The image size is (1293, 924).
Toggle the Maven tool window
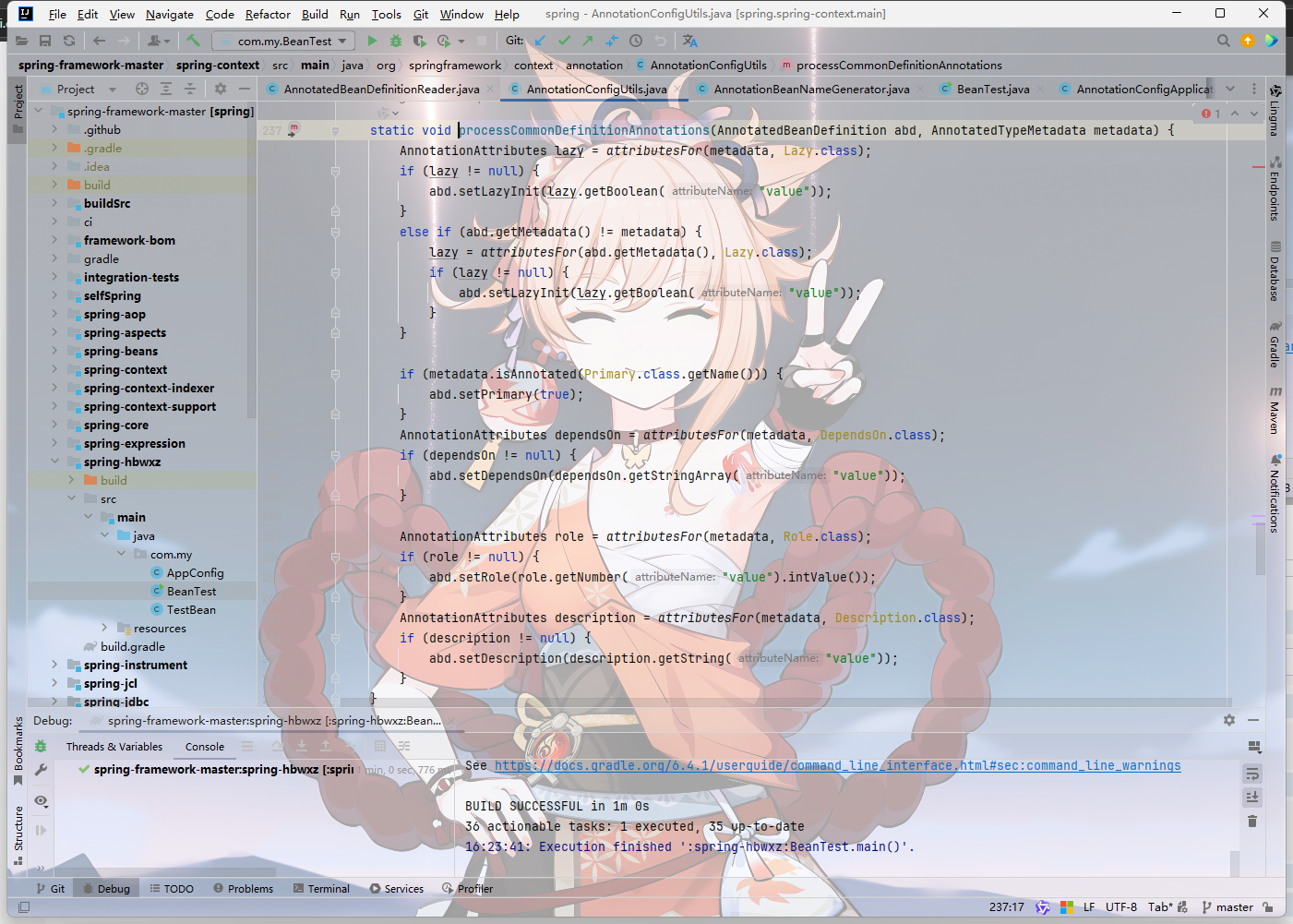[x=1275, y=410]
